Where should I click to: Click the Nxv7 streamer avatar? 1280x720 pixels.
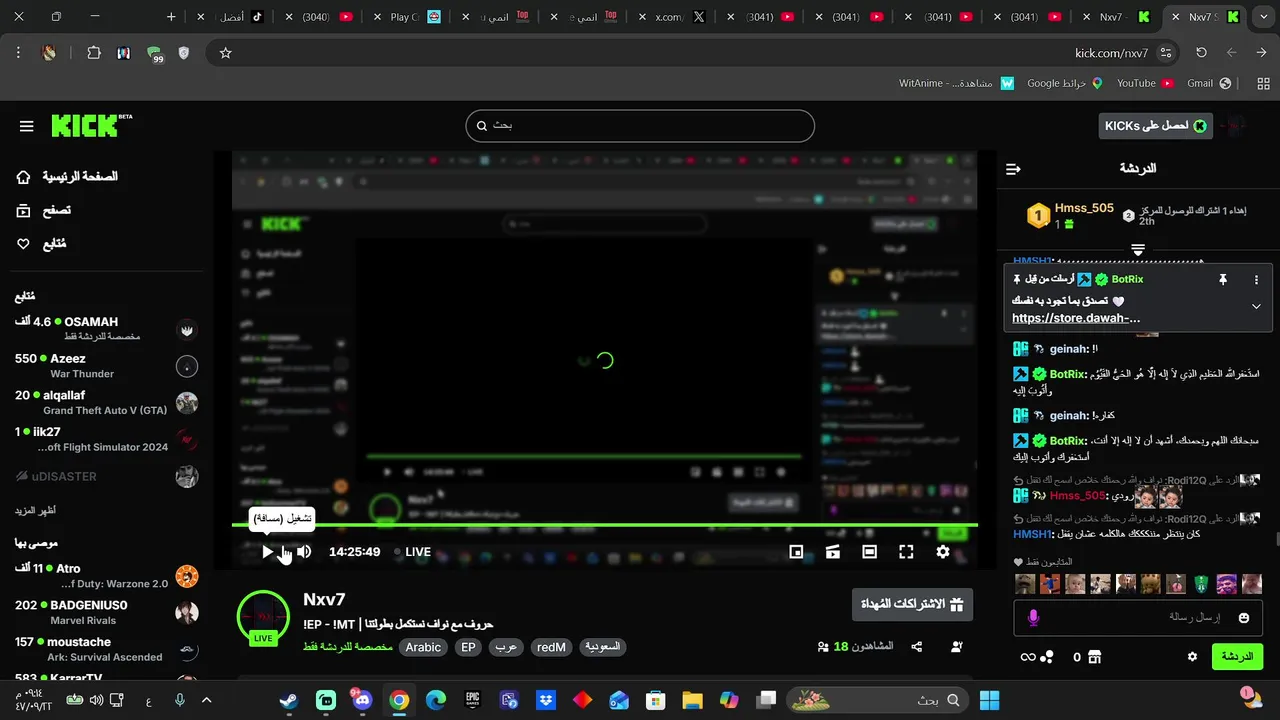[x=263, y=617]
